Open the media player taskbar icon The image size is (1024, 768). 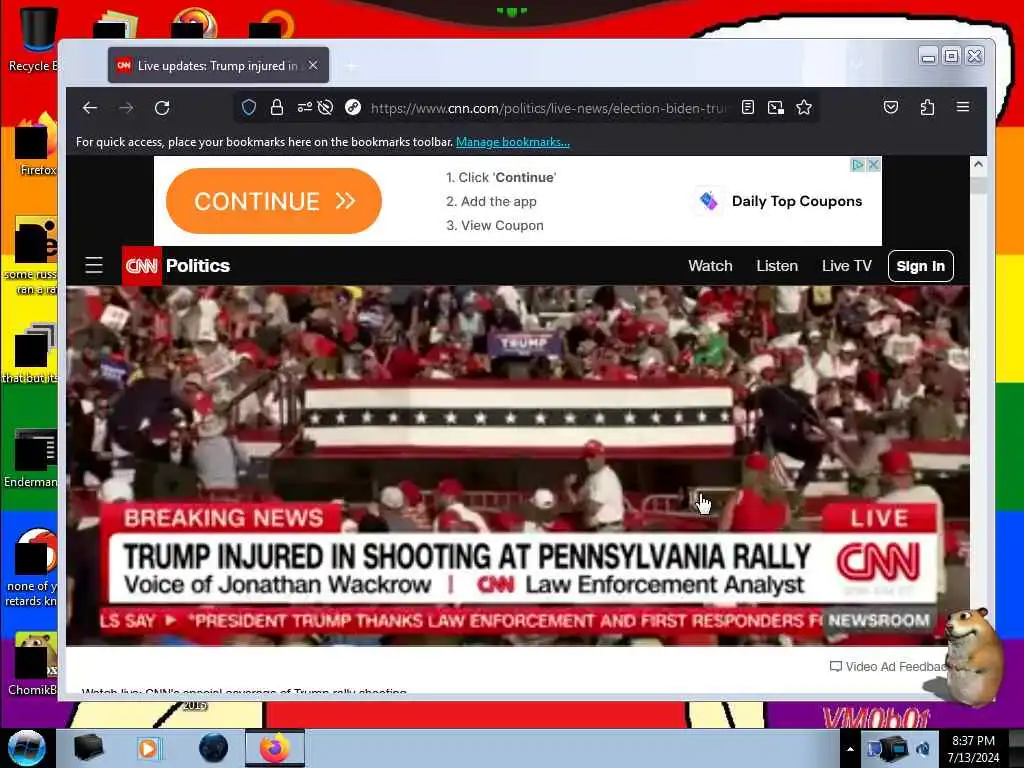148,748
